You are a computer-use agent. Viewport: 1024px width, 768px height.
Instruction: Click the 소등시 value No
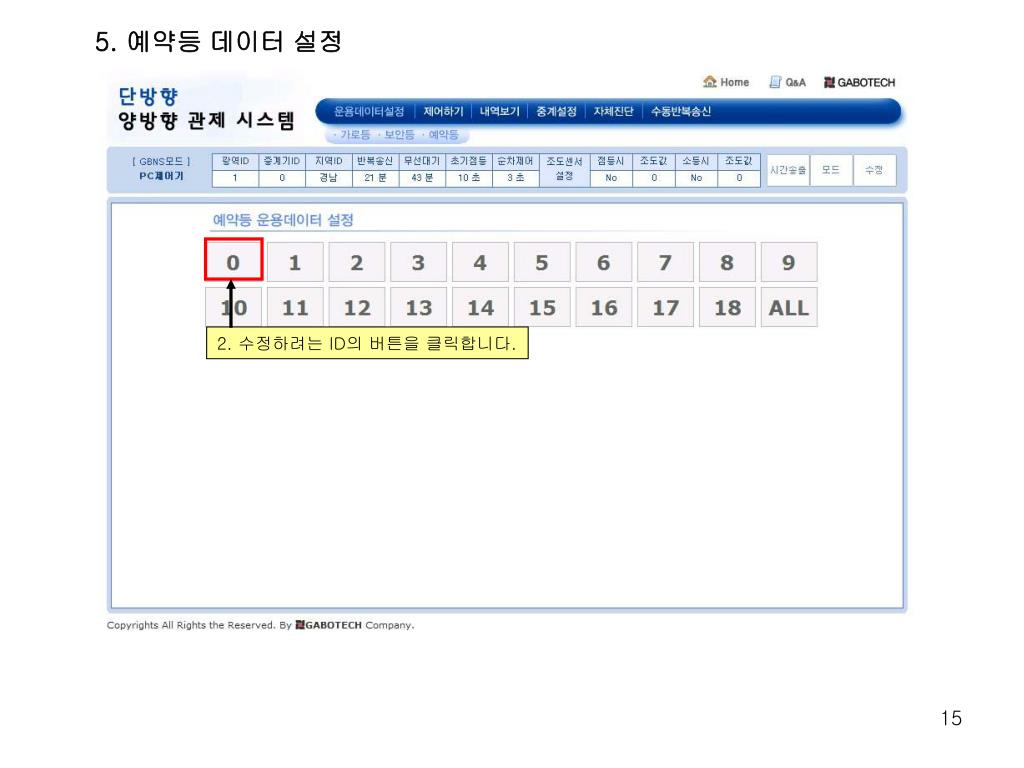click(696, 178)
